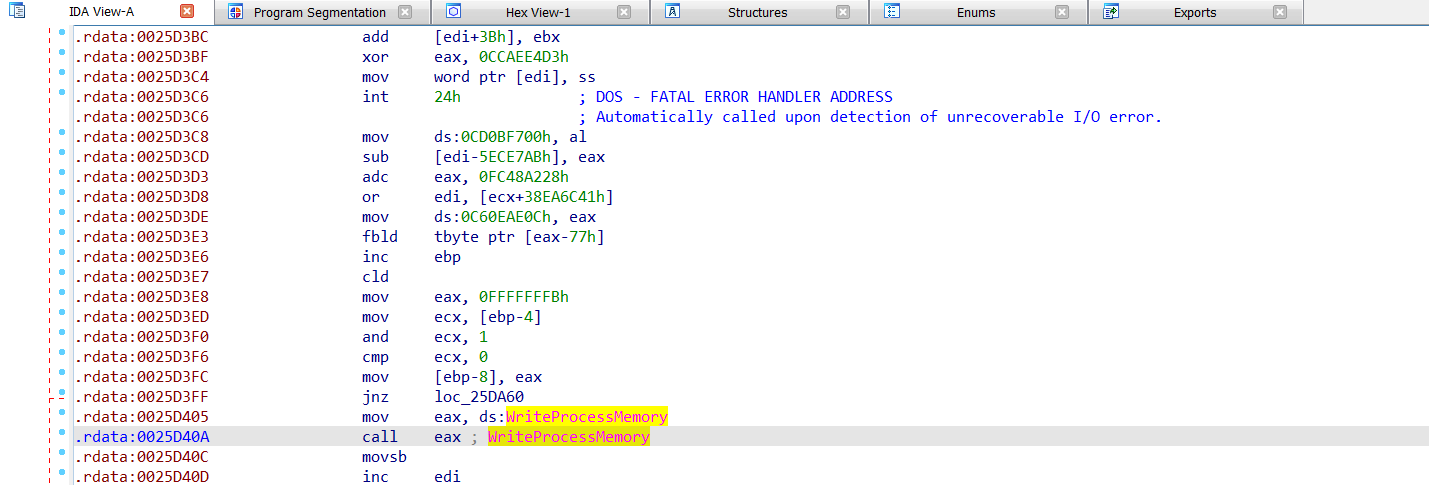Click the IDA View-A tab icon
1429x485 pixels.
pos(17,12)
